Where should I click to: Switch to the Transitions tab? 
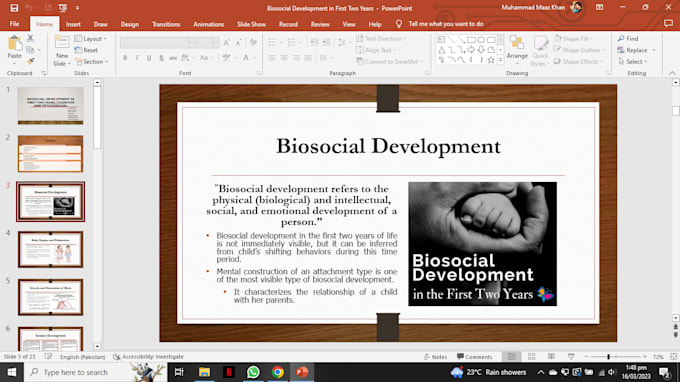pyautogui.click(x=166, y=24)
